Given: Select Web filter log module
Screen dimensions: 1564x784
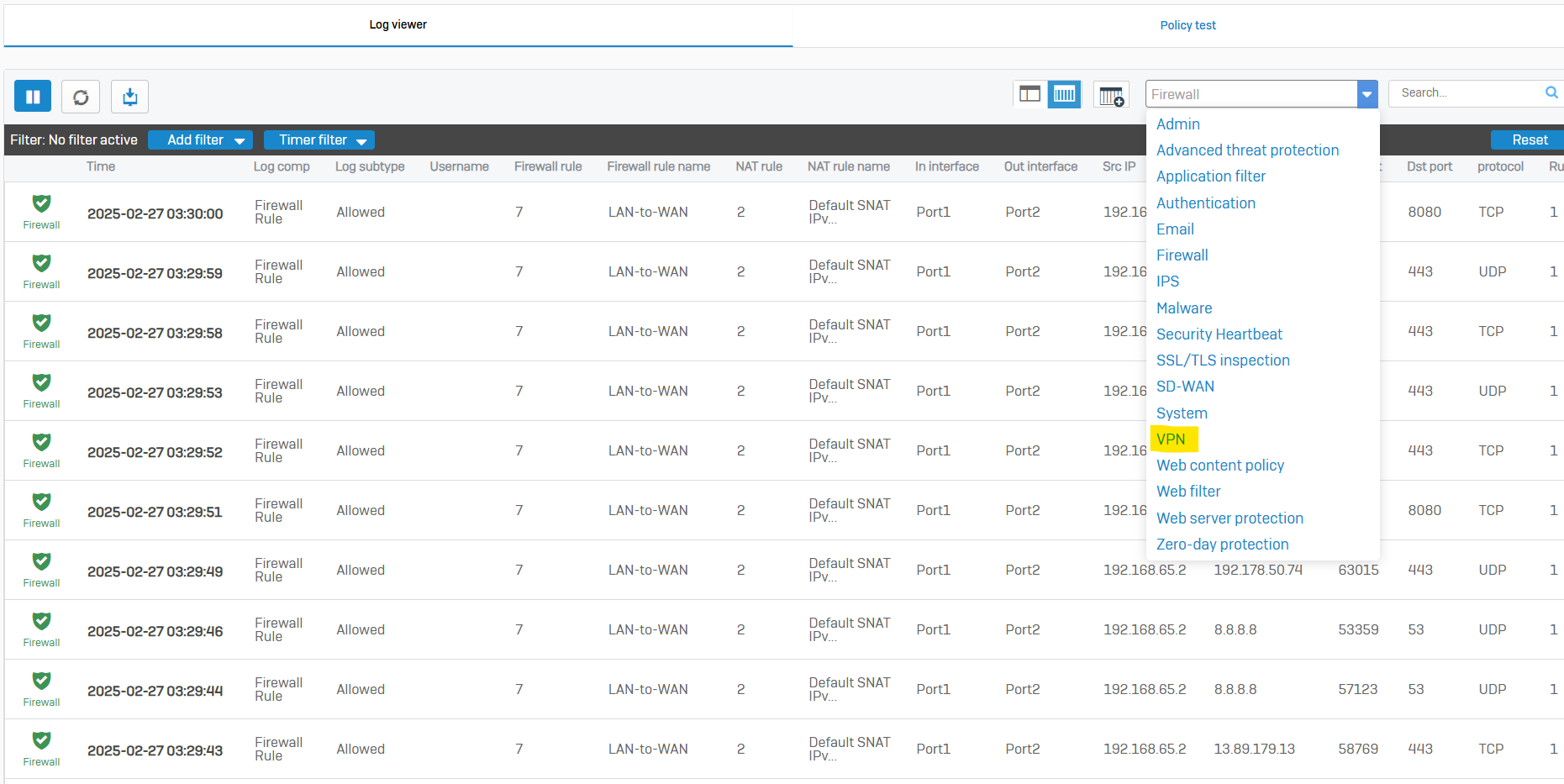Looking at the screenshot, I should (x=1188, y=492).
